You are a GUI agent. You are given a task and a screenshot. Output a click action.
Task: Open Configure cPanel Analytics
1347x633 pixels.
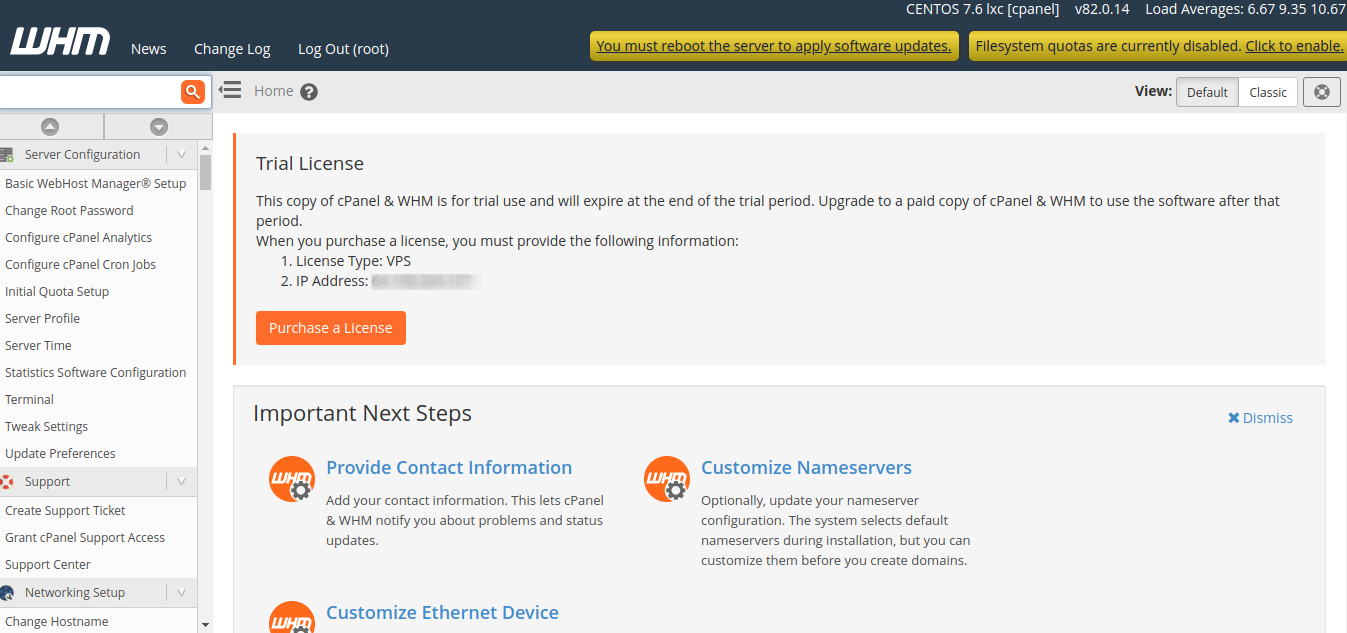pyautogui.click(x=79, y=238)
